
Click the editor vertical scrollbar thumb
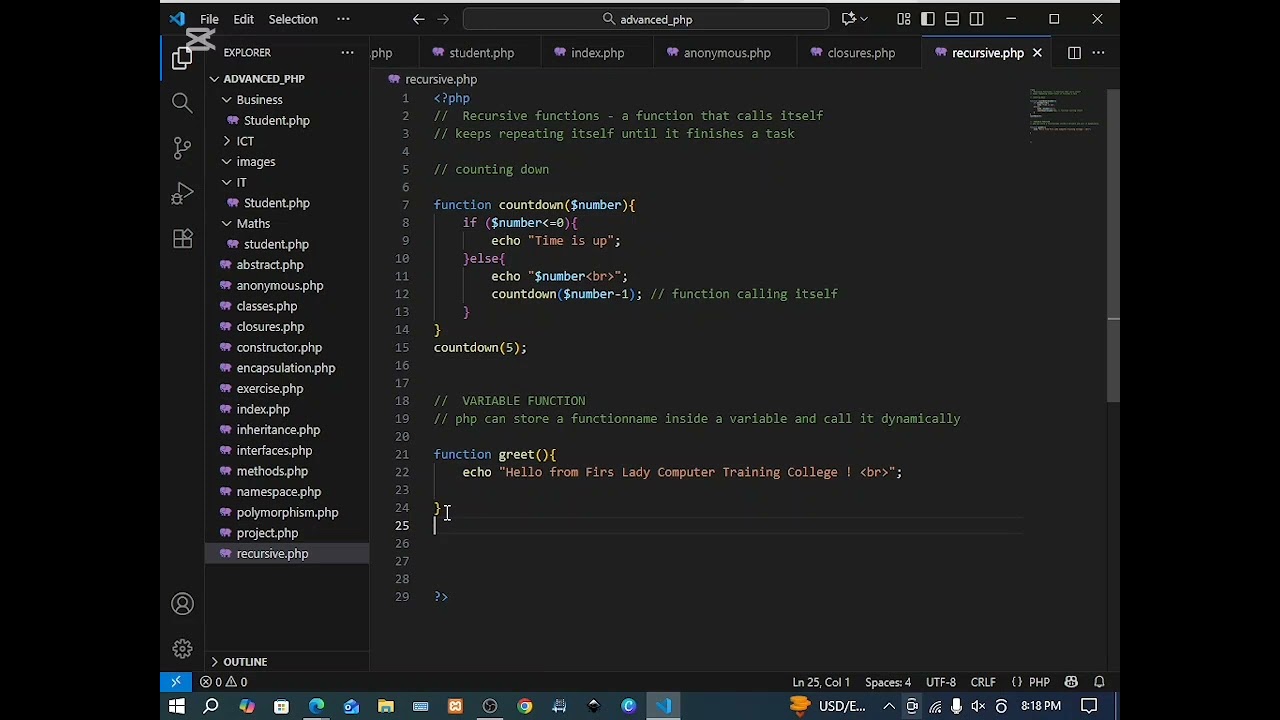tap(1113, 245)
